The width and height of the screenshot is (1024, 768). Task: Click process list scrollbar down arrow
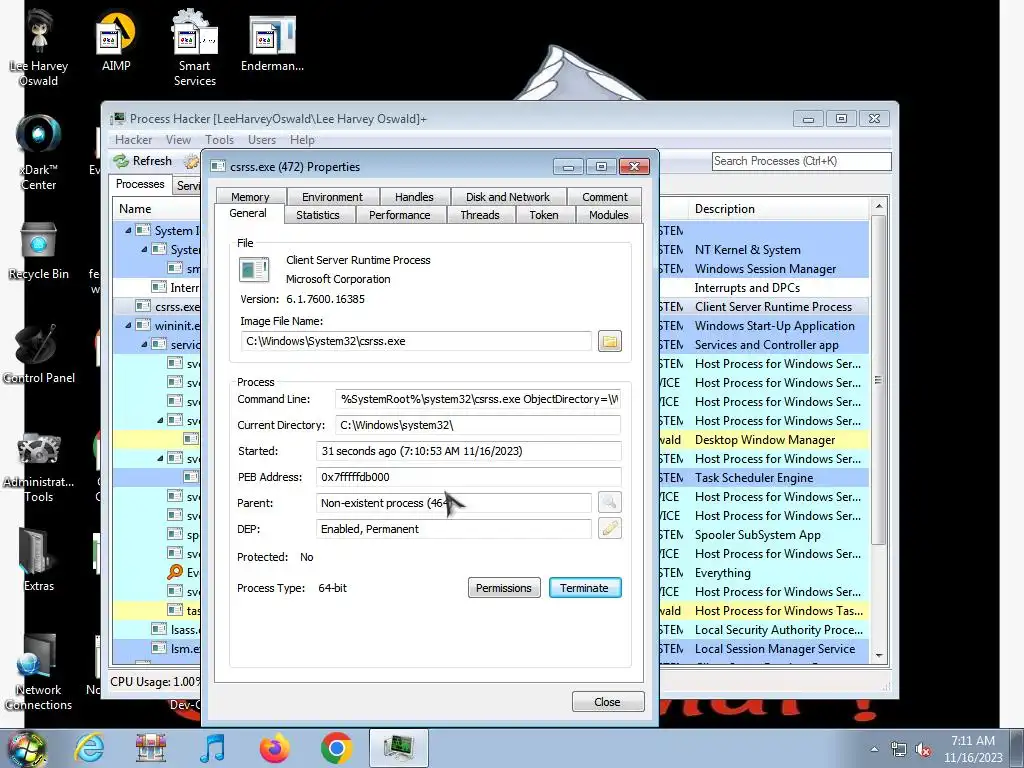pyautogui.click(x=879, y=655)
